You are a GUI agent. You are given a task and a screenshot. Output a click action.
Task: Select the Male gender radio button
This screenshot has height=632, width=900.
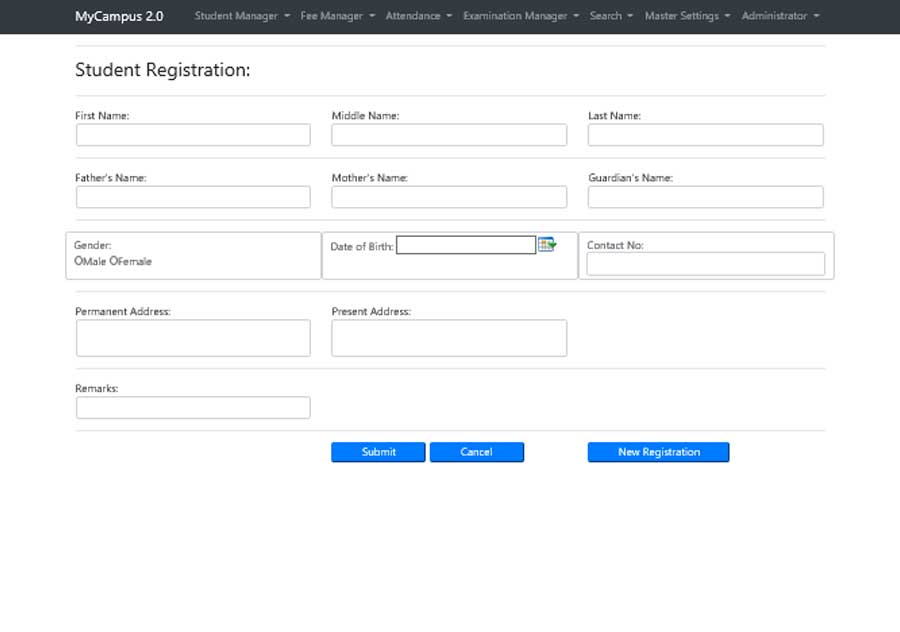(78, 261)
